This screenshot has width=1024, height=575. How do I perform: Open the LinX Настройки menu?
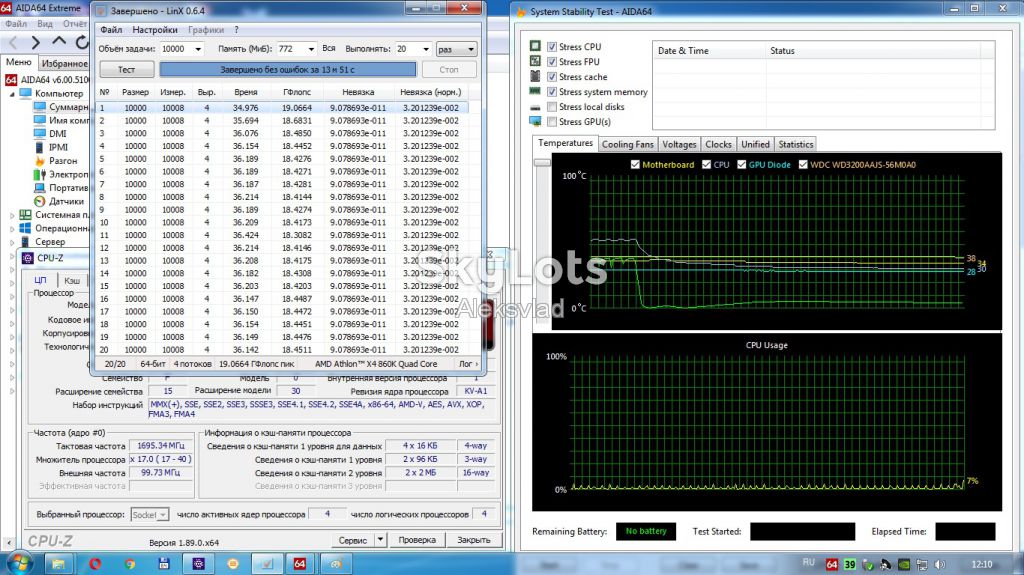[155, 29]
